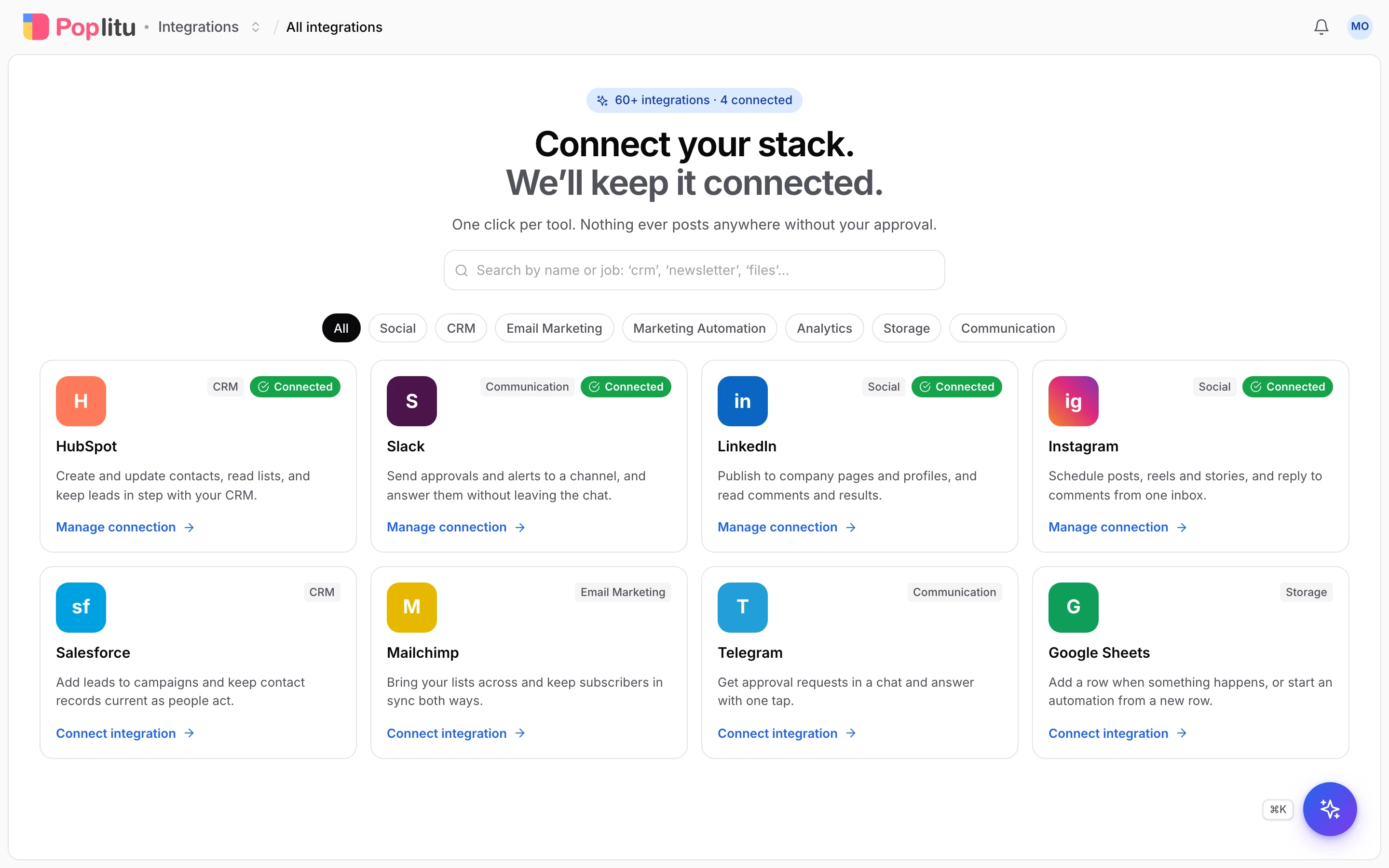The height and width of the screenshot is (868, 1389).
Task: Click Mailchimp's Email Marketing tag
Action: (623, 593)
